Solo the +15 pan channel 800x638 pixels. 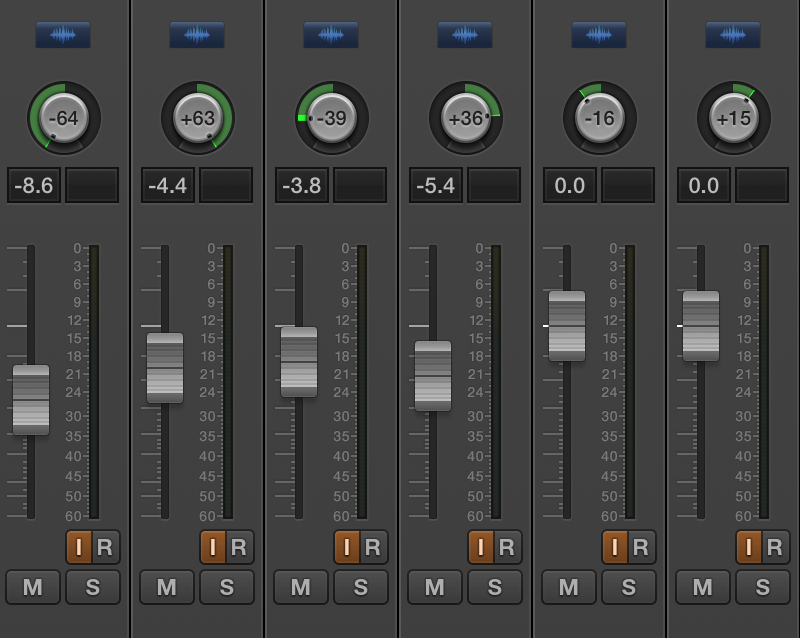point(764,587)
